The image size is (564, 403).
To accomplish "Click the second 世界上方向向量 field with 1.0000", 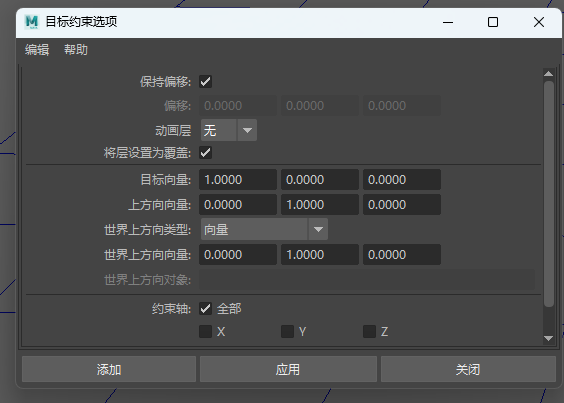I will (320, 255).
